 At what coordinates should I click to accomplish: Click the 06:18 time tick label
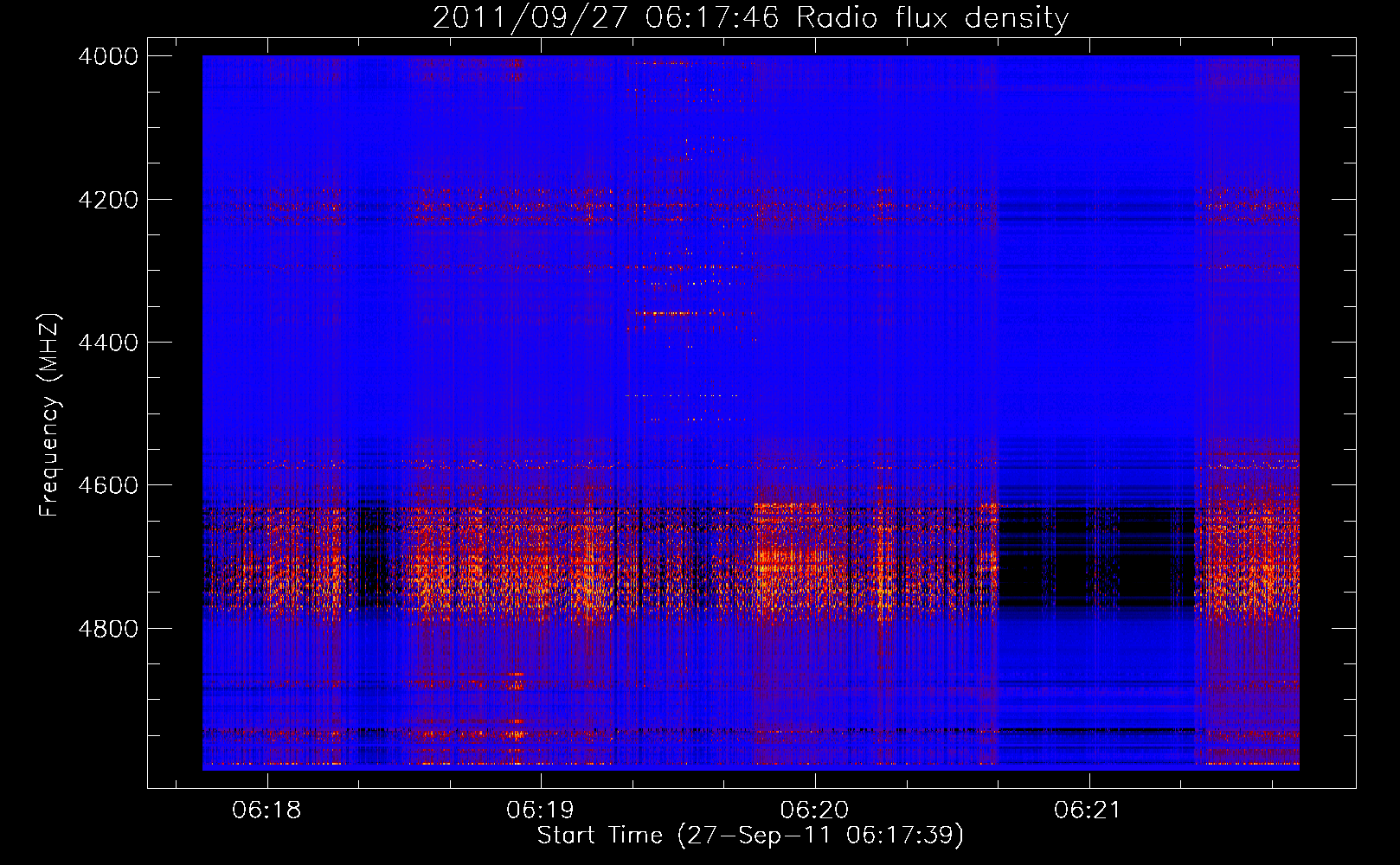[267, 810]
